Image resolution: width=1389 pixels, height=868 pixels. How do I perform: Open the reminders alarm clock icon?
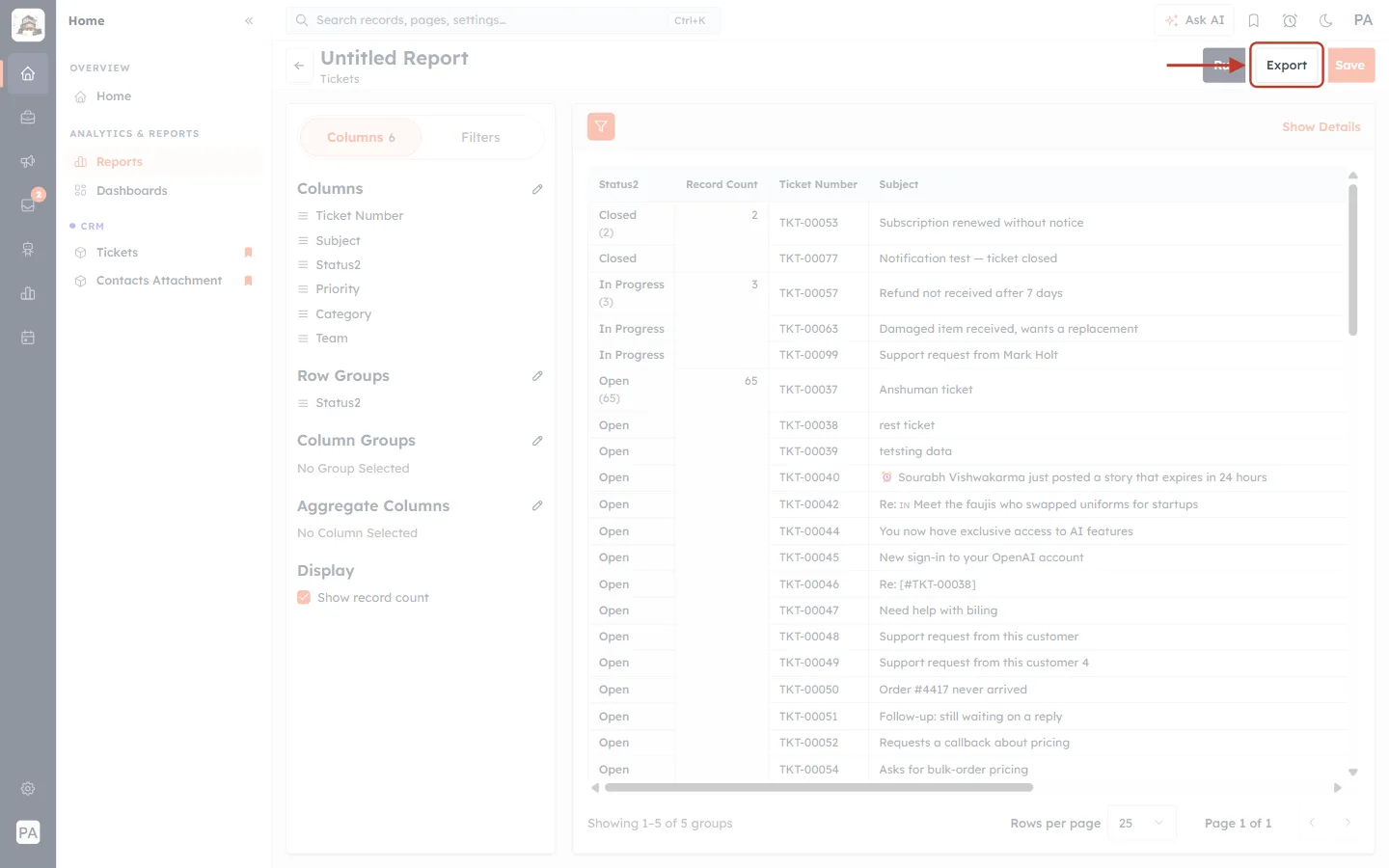tap(1290, 20)
